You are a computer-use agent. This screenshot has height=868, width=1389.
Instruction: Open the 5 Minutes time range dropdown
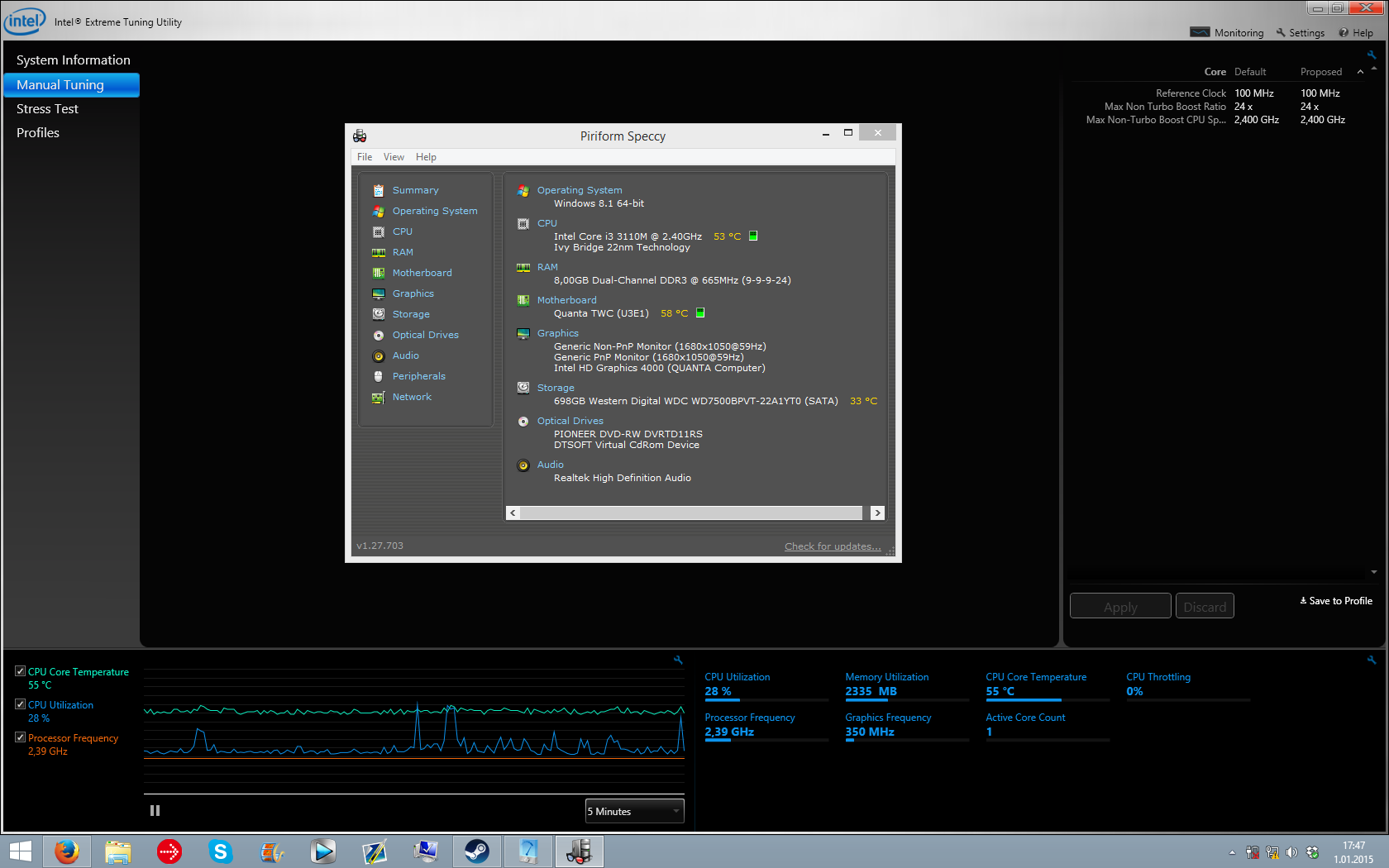(x=634, y=811)
